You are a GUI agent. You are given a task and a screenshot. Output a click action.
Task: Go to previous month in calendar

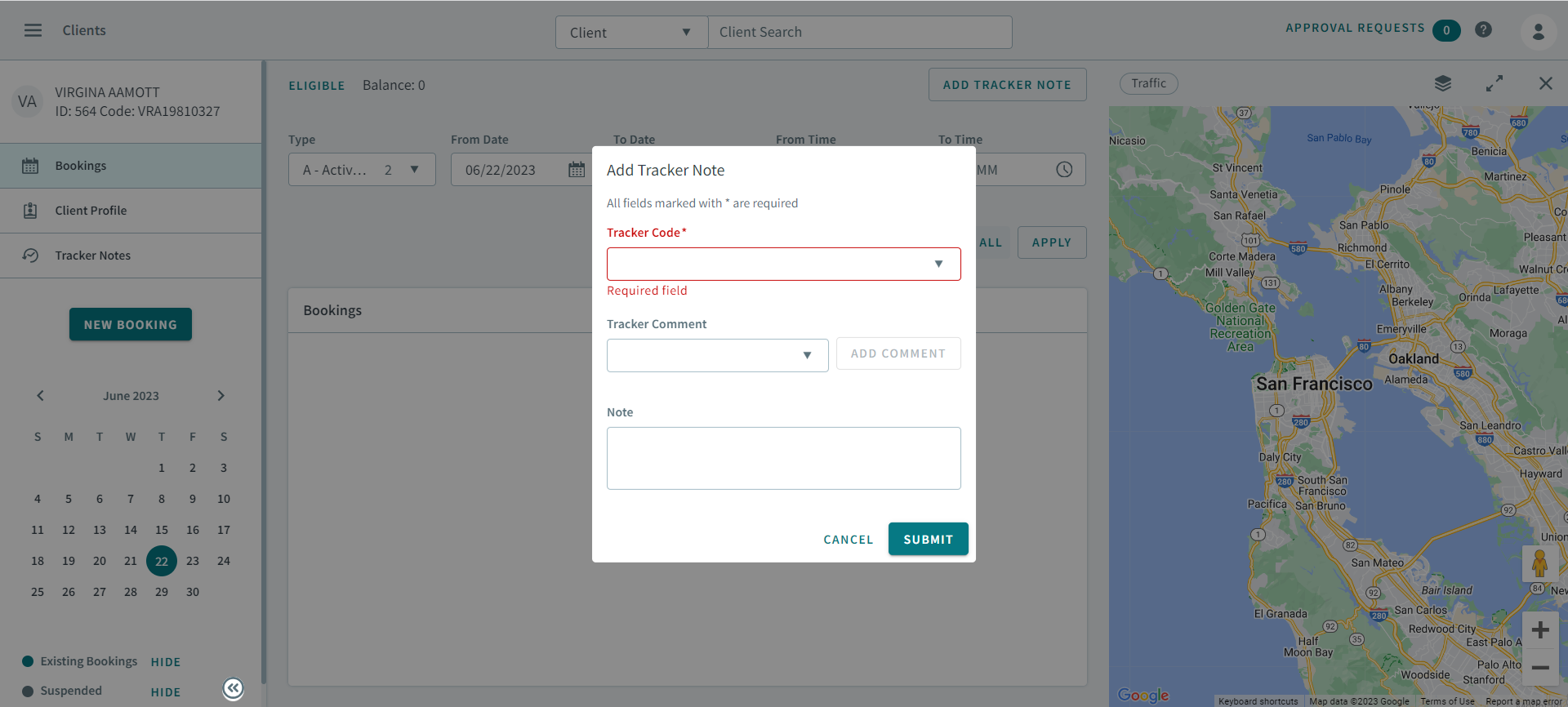tap(40, 396)
